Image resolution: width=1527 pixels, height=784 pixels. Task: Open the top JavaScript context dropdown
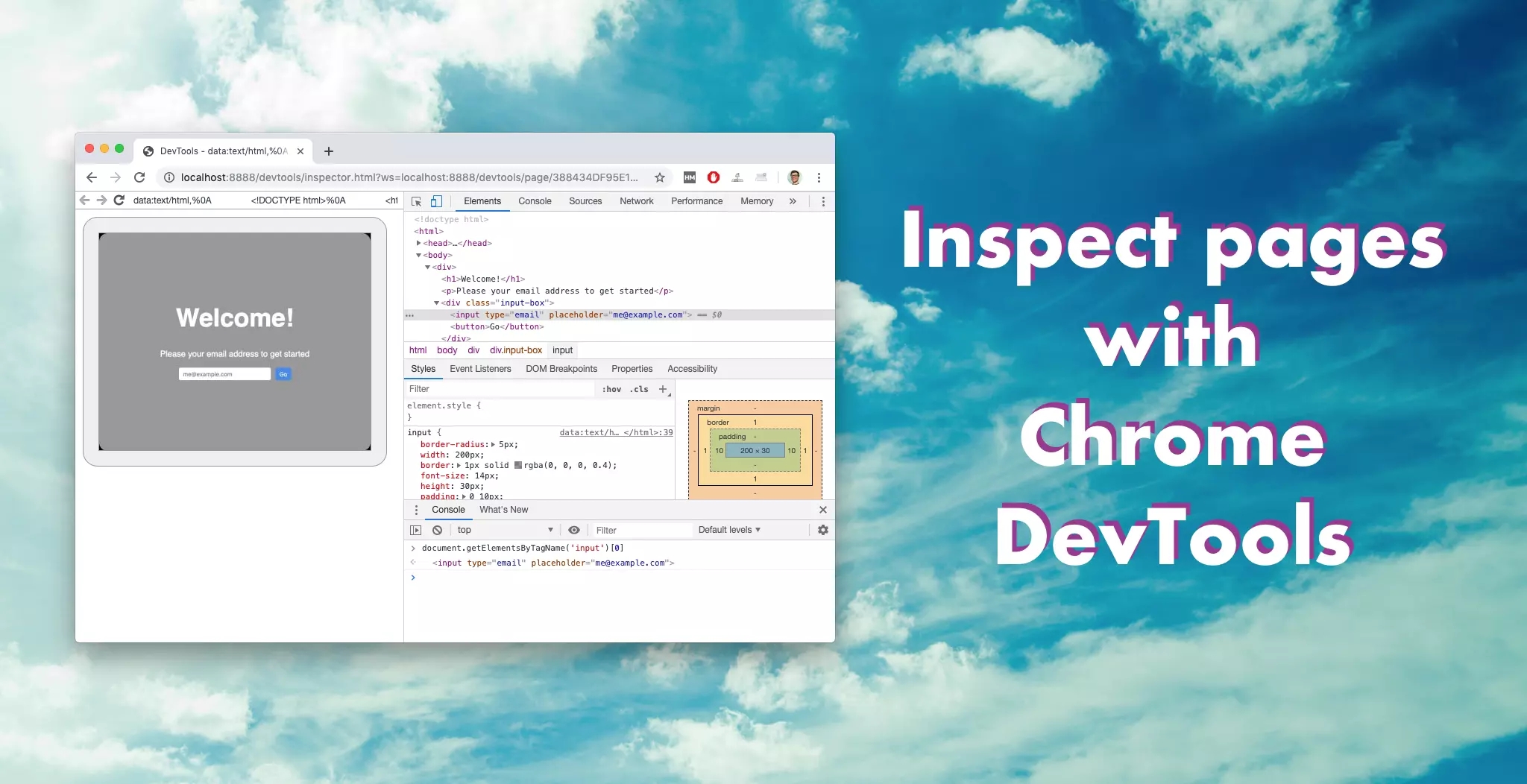(505, 530)
